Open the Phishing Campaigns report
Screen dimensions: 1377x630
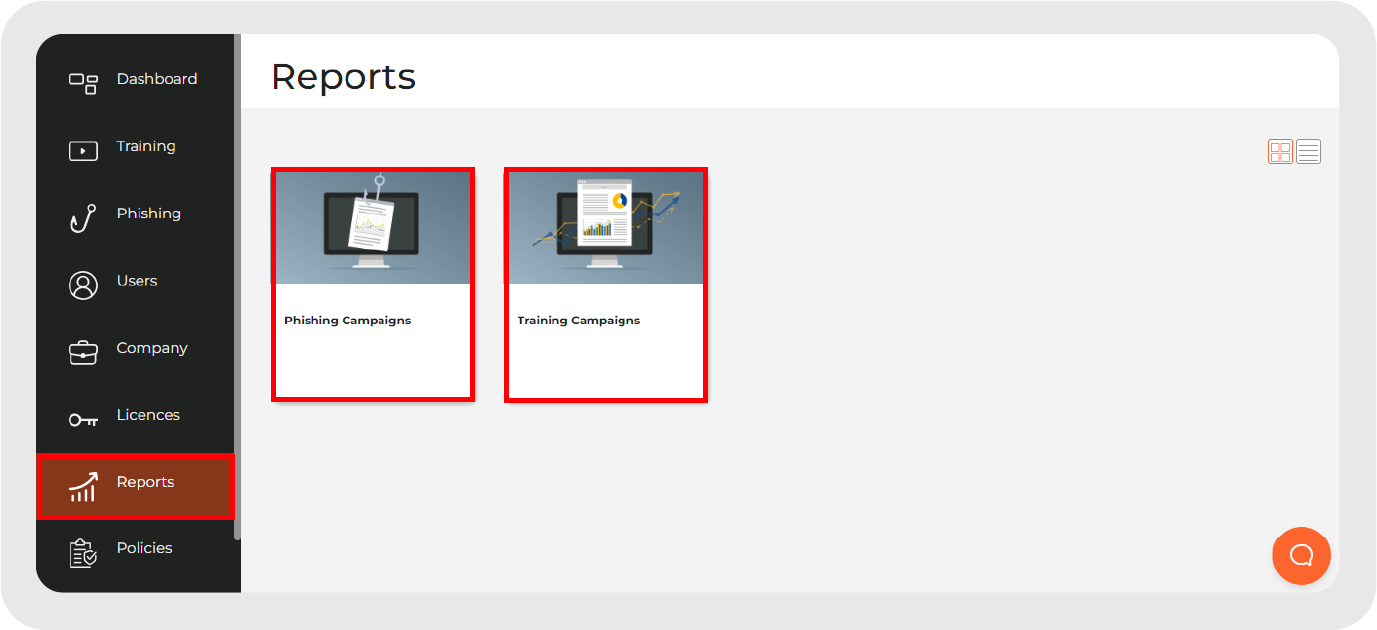372,285
